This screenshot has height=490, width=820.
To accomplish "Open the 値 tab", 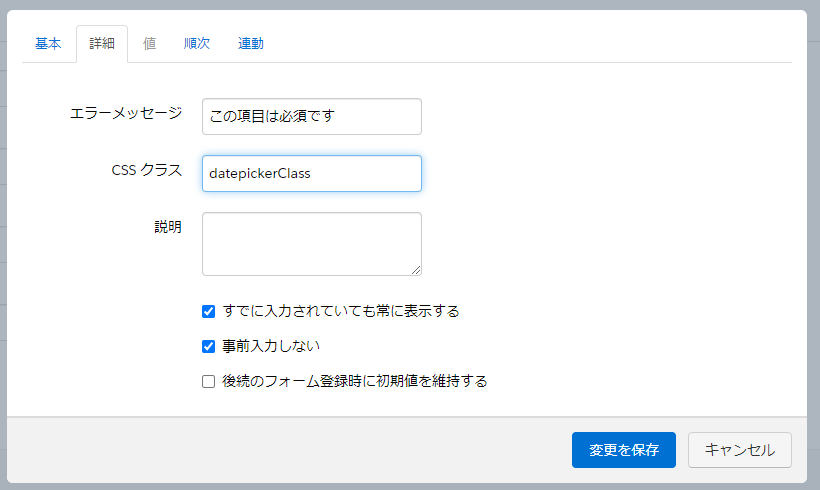I will click(x=150, y=43).
